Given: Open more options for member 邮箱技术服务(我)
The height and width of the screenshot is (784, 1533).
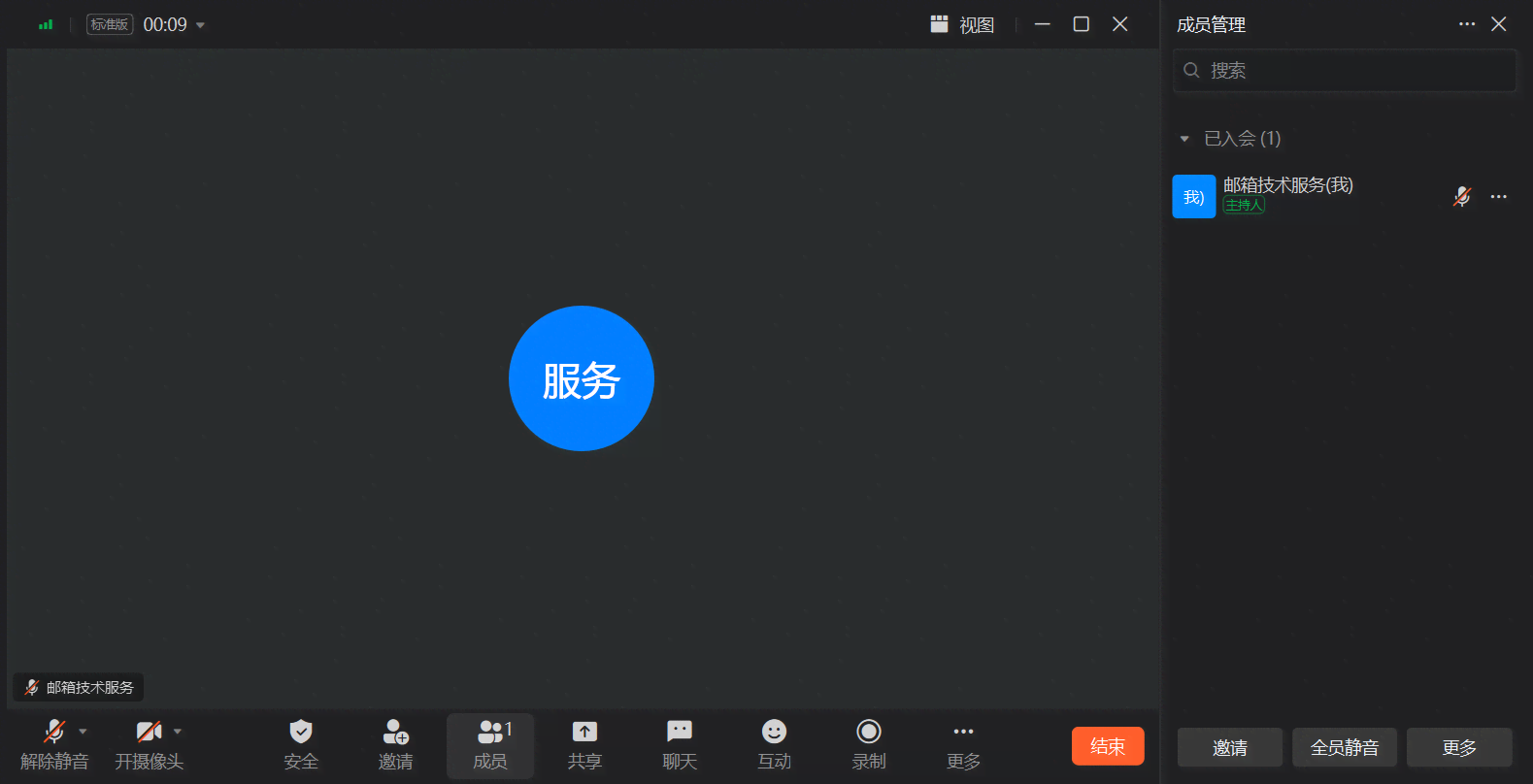Looking at the screenshot, I should click(x=1499, y=197).
